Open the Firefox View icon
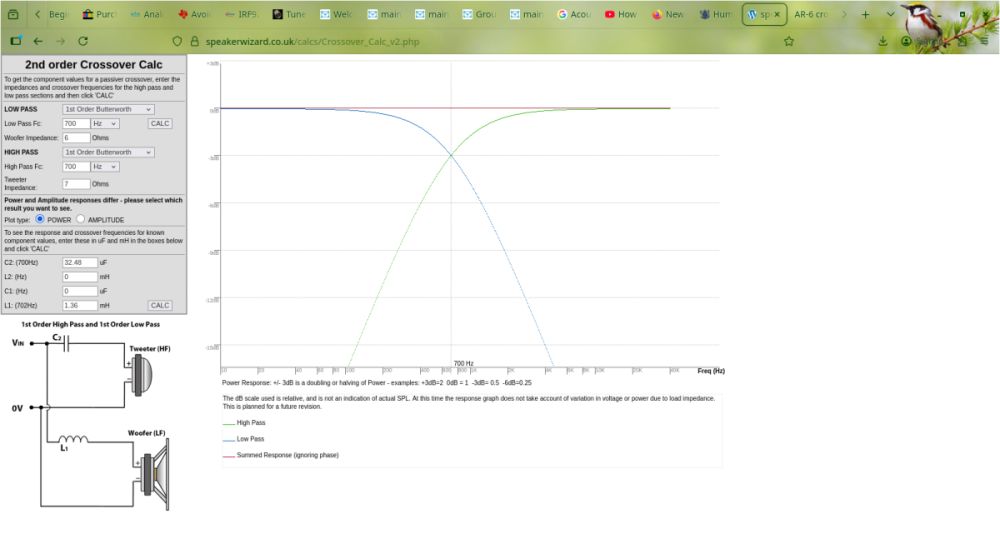1000x539 pixels. click(x=13, y=14)
